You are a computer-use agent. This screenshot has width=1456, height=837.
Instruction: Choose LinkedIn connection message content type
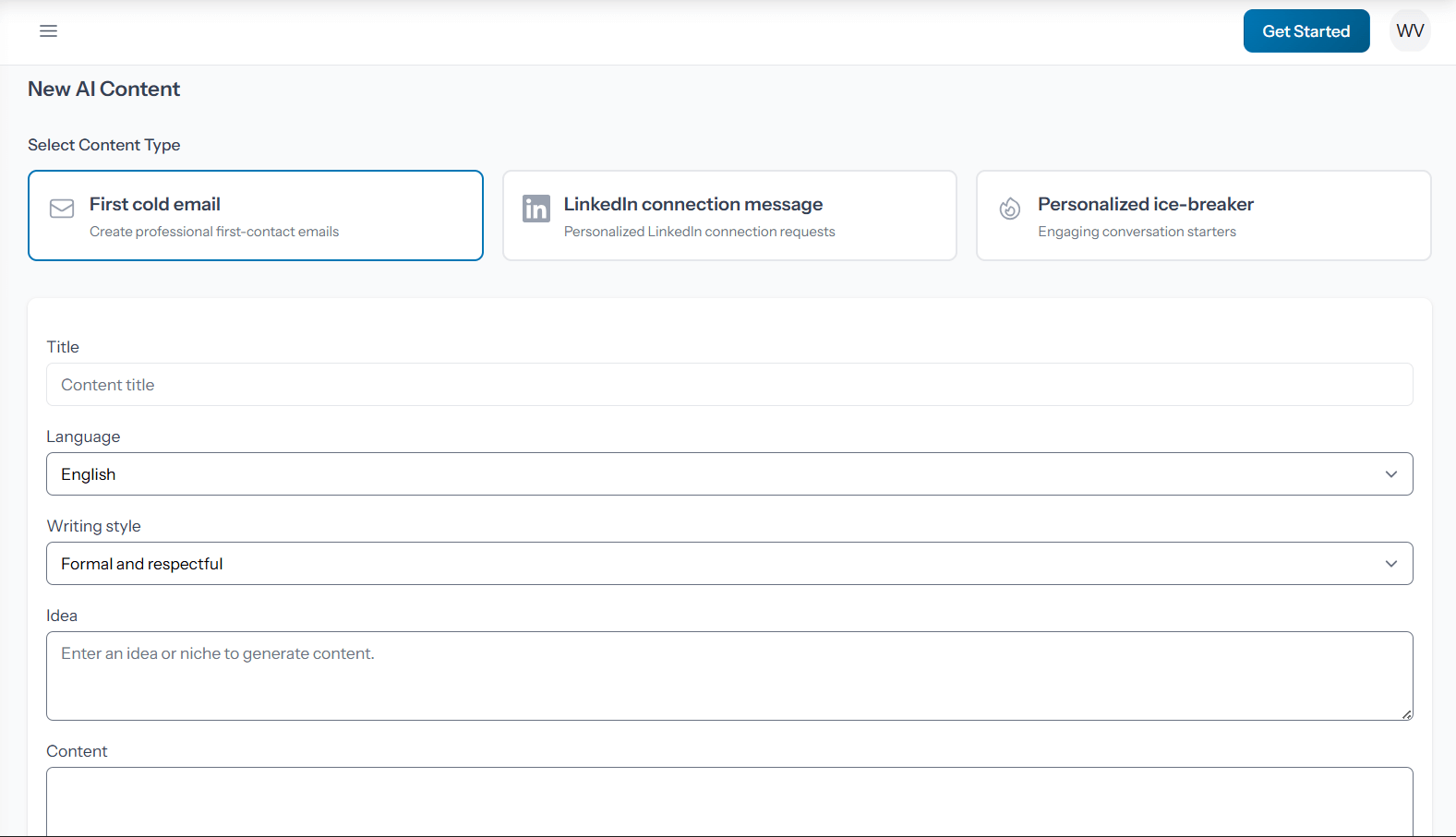tap(729, 215)
